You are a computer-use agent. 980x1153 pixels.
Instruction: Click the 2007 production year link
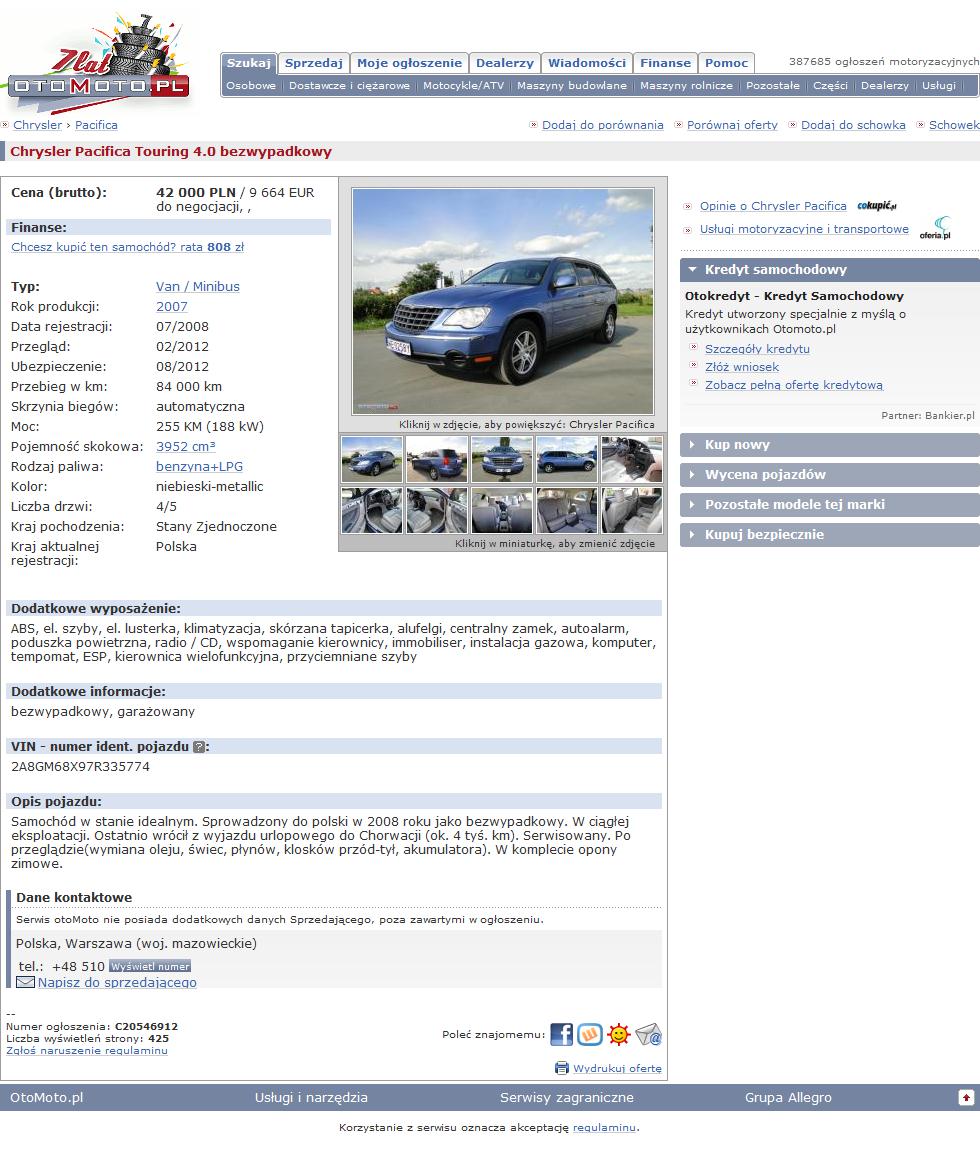click(172, 307)
